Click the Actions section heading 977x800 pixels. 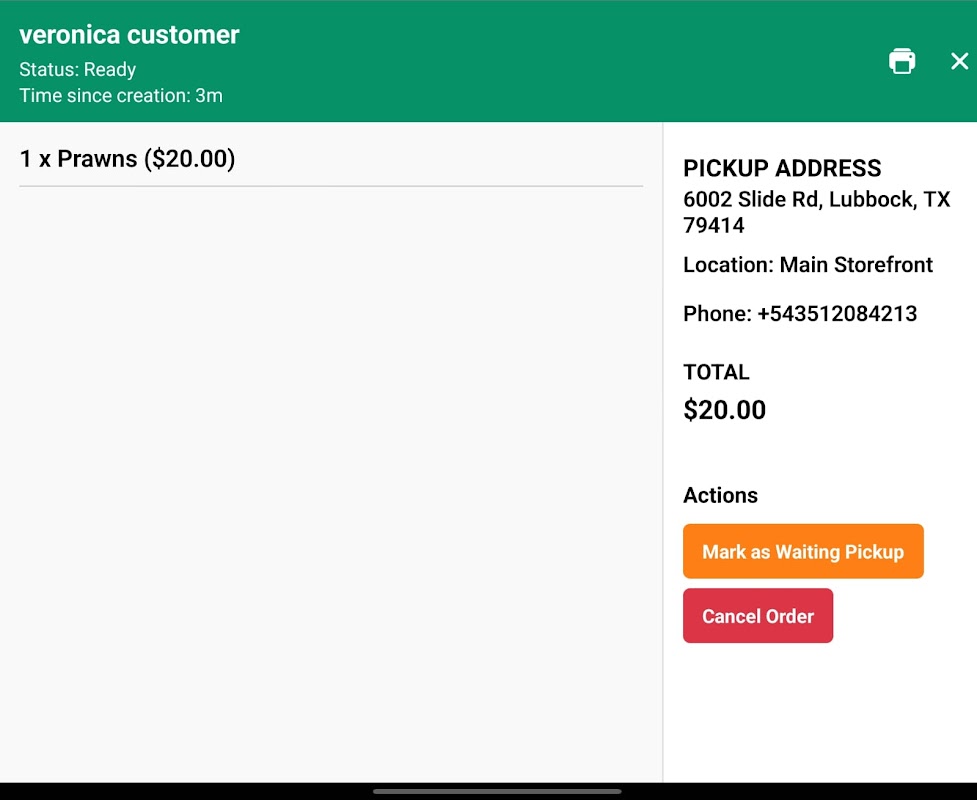pos(720,495)
